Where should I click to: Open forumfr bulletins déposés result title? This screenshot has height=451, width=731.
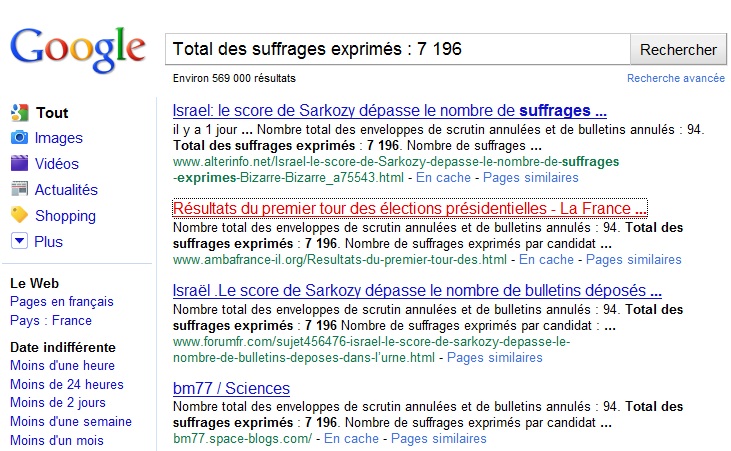[417, 291]
